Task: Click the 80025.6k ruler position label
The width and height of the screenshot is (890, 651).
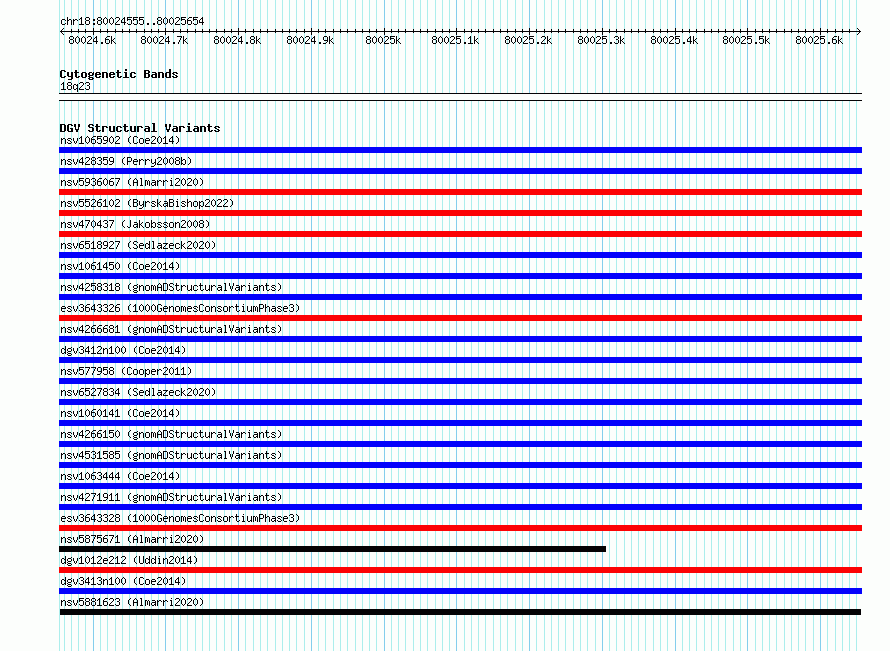Action: [x=819, y=40]
